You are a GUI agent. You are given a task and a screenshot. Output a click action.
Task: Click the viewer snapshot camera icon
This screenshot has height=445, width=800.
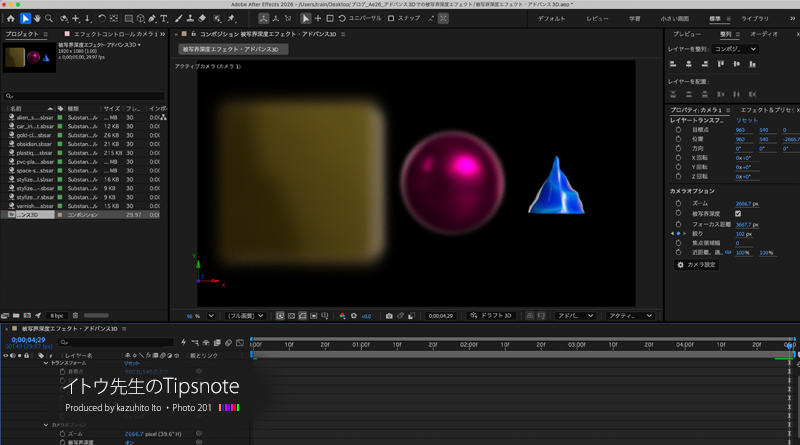389,316
